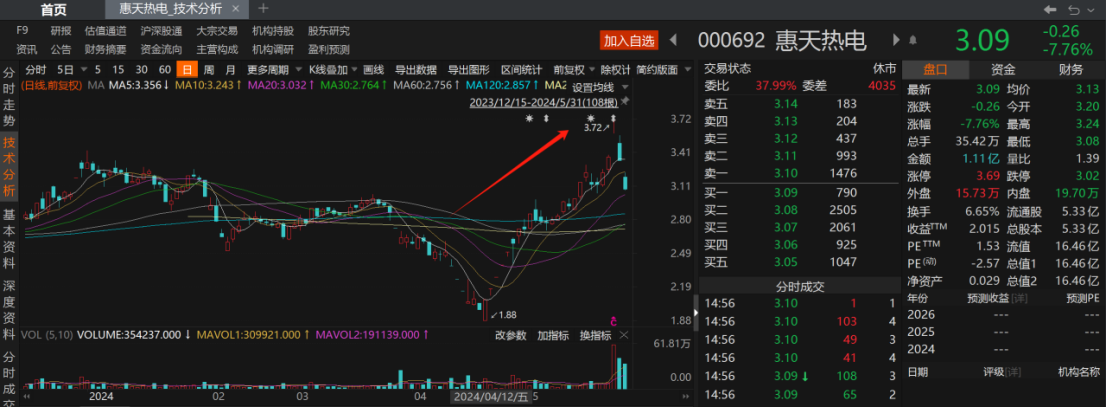Image resolution: width=1107 pixels, height=407 pixels.
Task: Open the 盈利预测 menu item
Action: pos(328,49)
